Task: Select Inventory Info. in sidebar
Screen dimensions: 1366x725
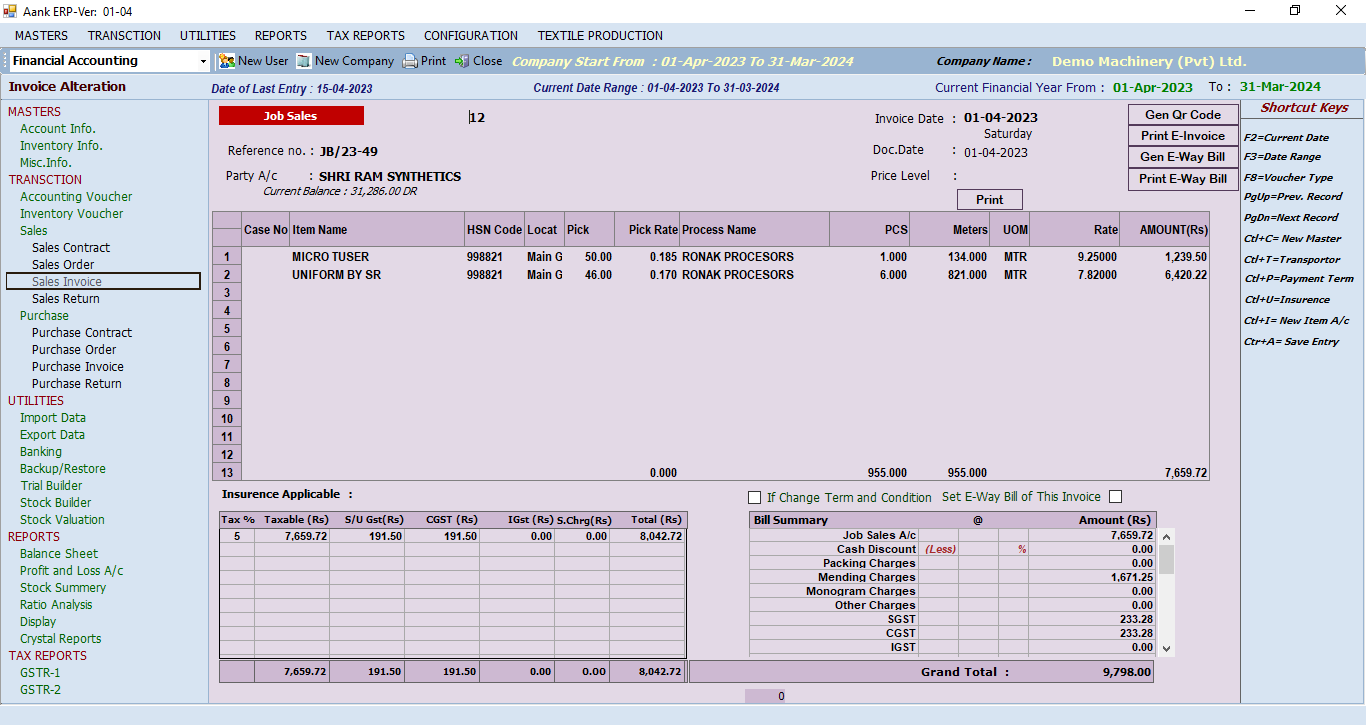Action: click(61, 146)
